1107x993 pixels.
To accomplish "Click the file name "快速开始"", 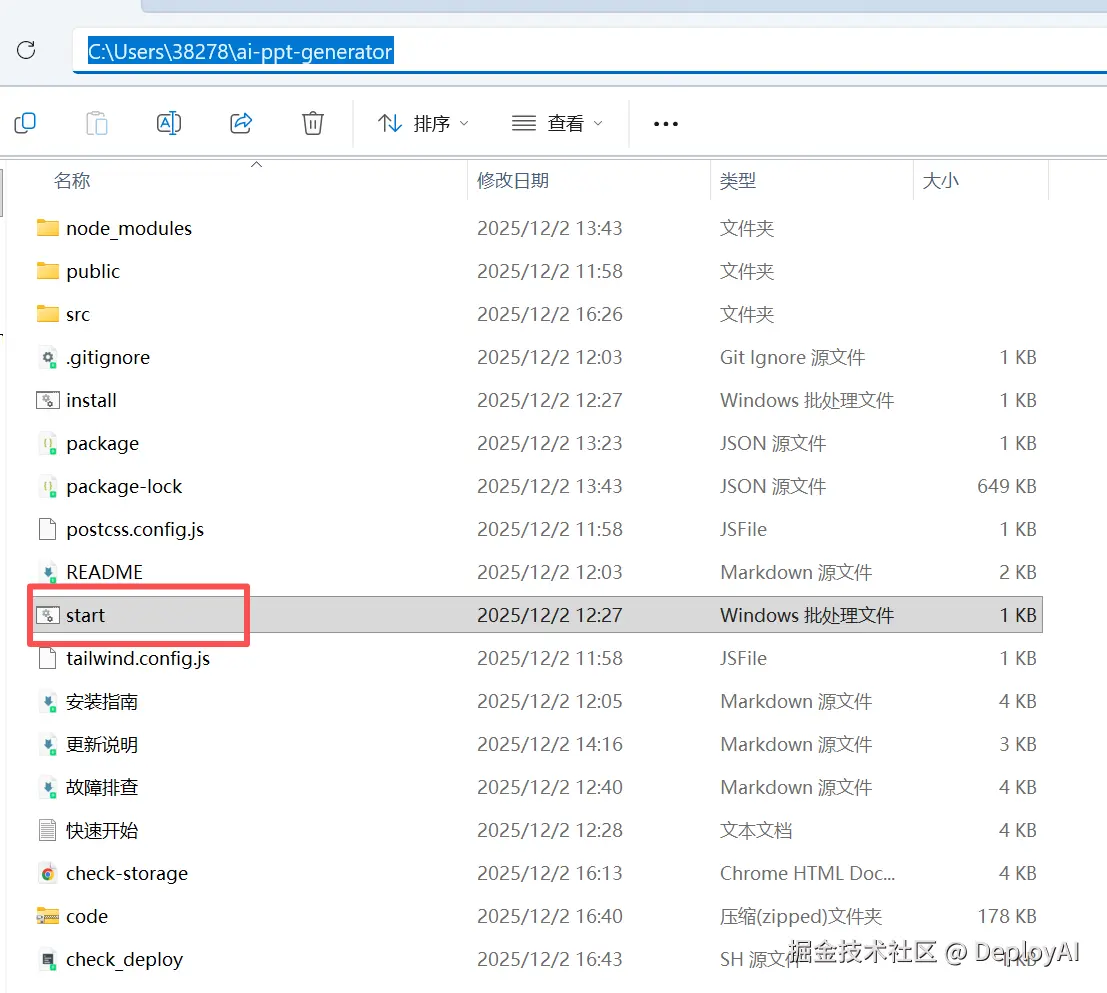I will [x=102, y=831].
